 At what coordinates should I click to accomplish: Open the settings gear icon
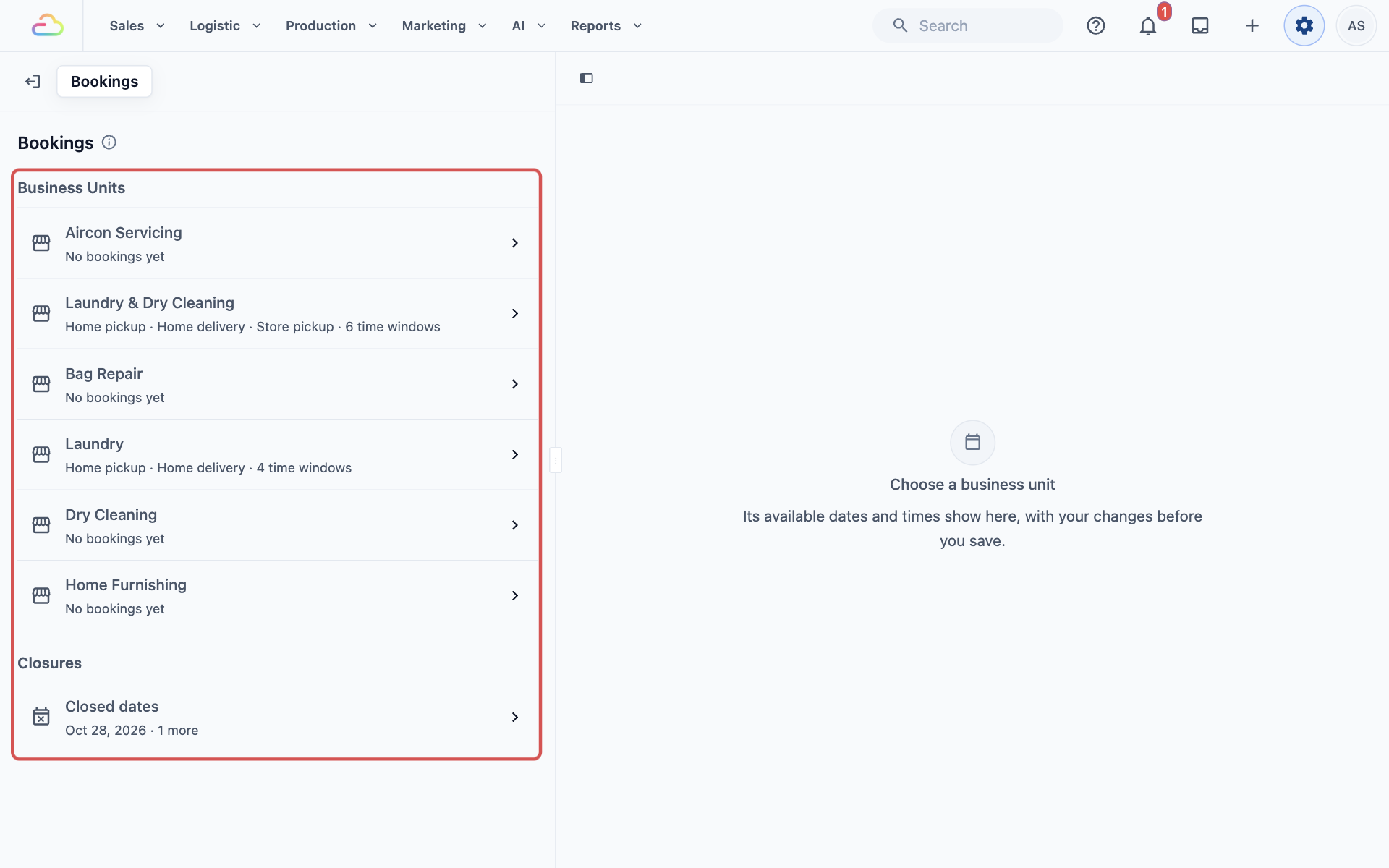(1304, 26)
